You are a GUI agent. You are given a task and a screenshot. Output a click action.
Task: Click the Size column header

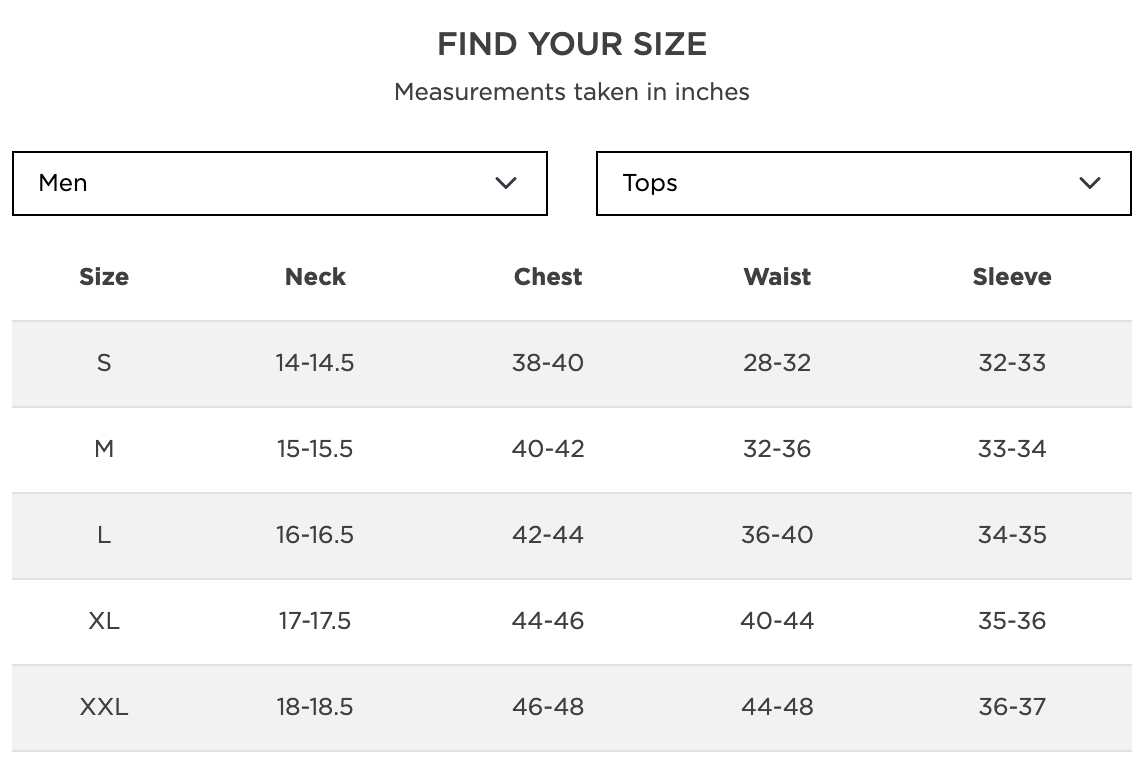point(104,277)
